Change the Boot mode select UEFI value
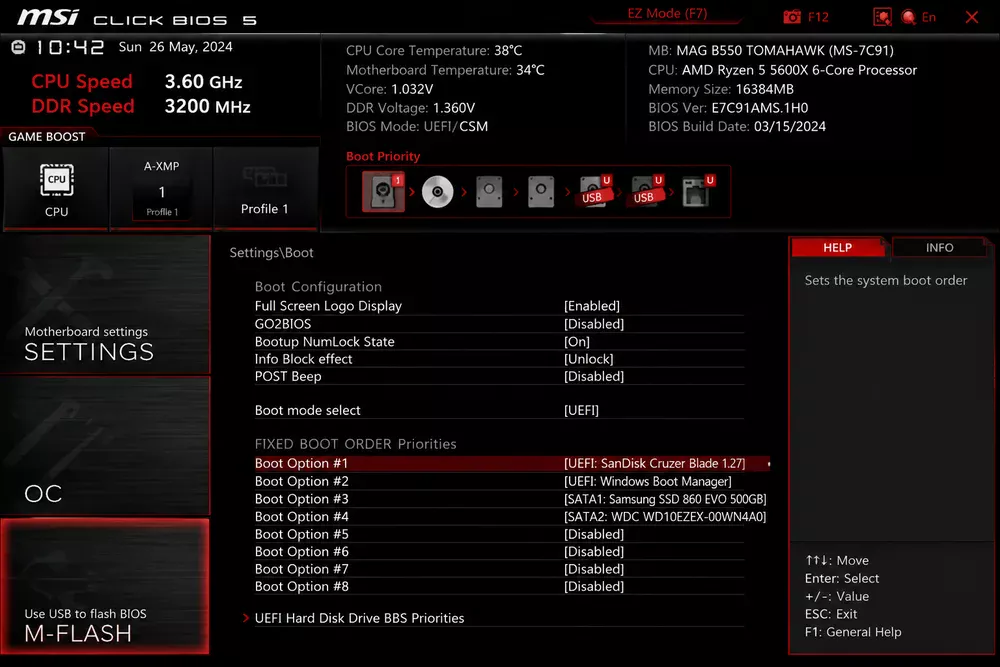The image size is (1000, 667). tap(581, 410)
